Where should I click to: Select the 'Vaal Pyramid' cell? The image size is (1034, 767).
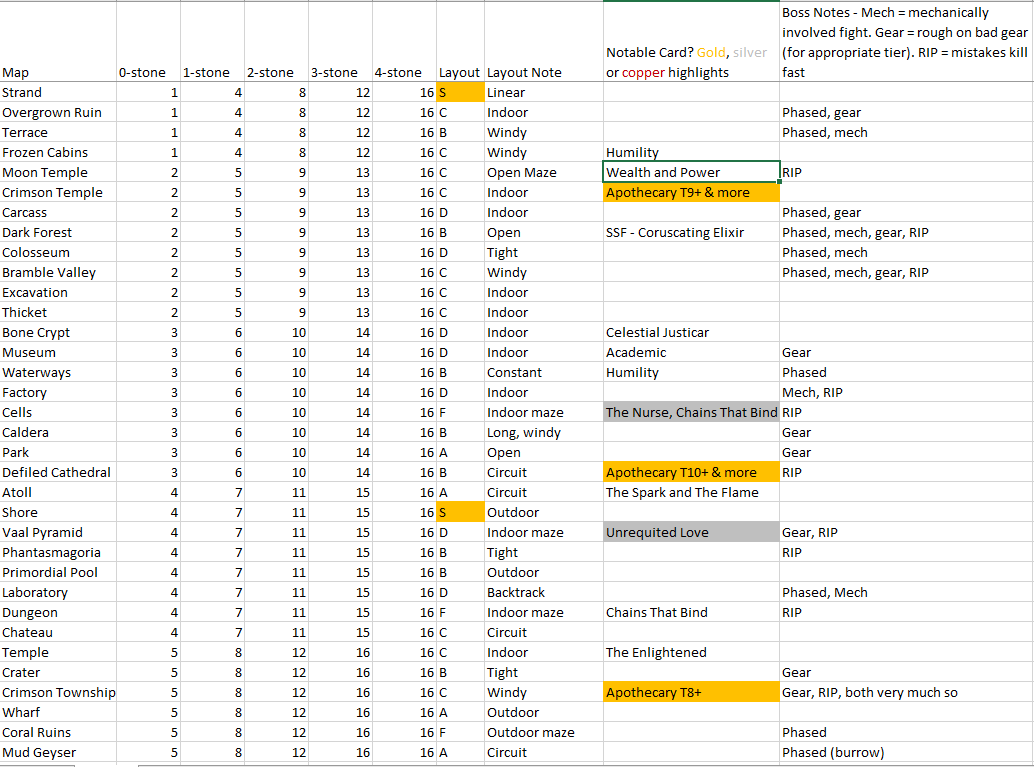(x=58, y=532)
